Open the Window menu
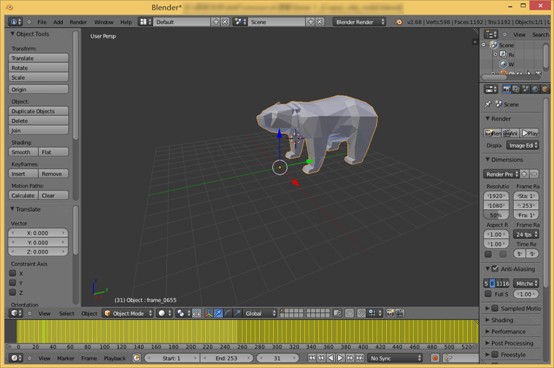This screenshot has height=368, width=554. (x=104, y=22)
